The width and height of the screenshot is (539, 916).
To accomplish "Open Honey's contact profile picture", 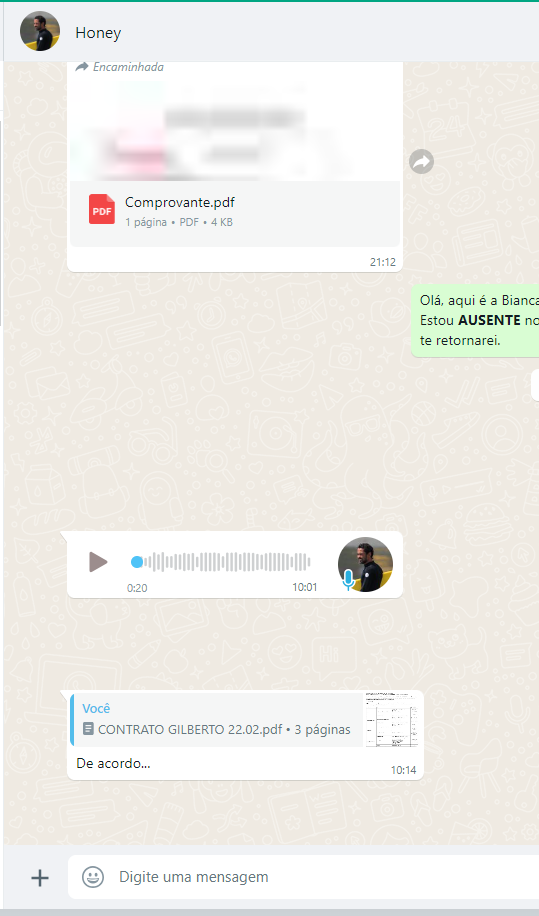I will click(x=40, y=32).
